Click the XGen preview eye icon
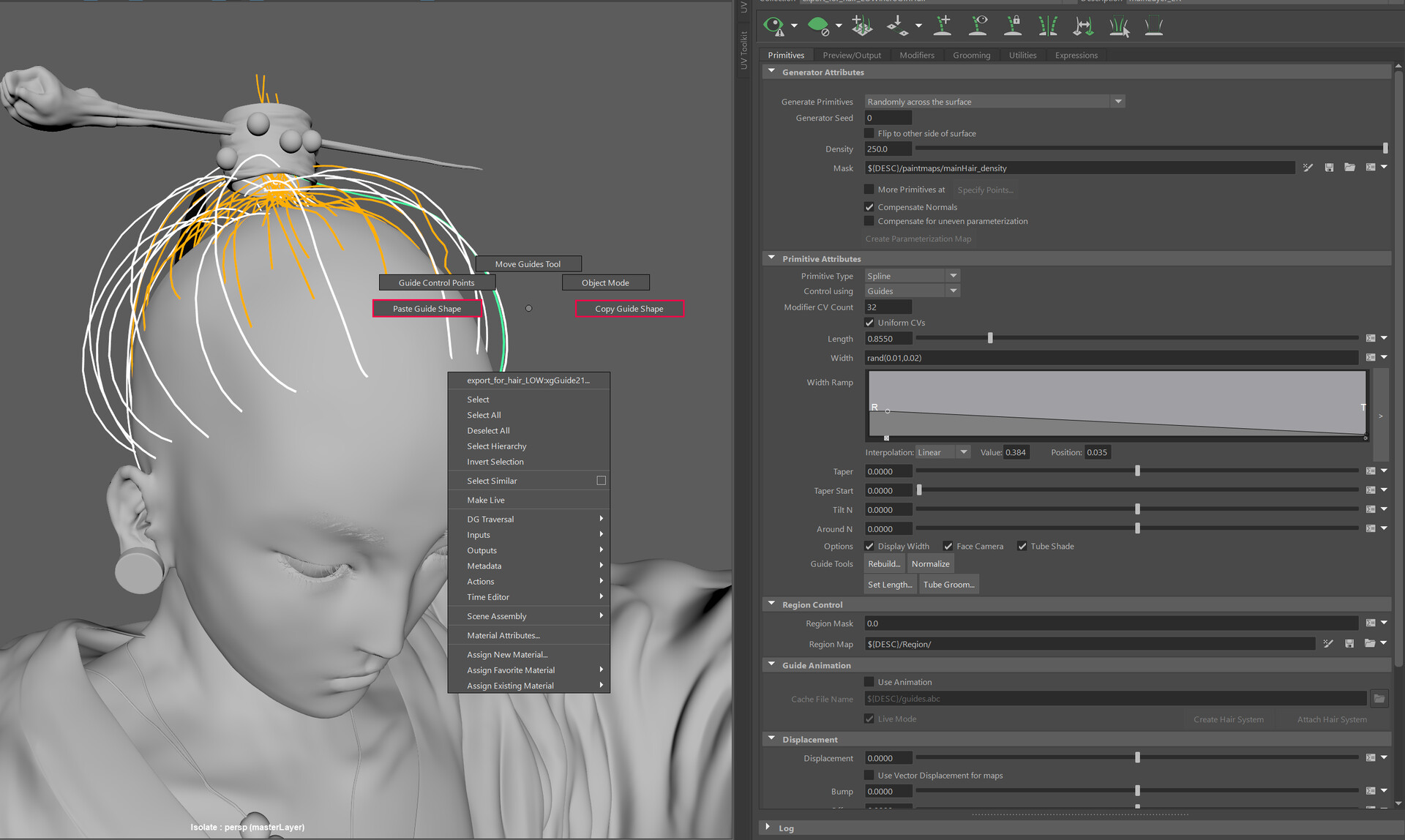Viewport: 1405px width, 840px height. point(773,26)
